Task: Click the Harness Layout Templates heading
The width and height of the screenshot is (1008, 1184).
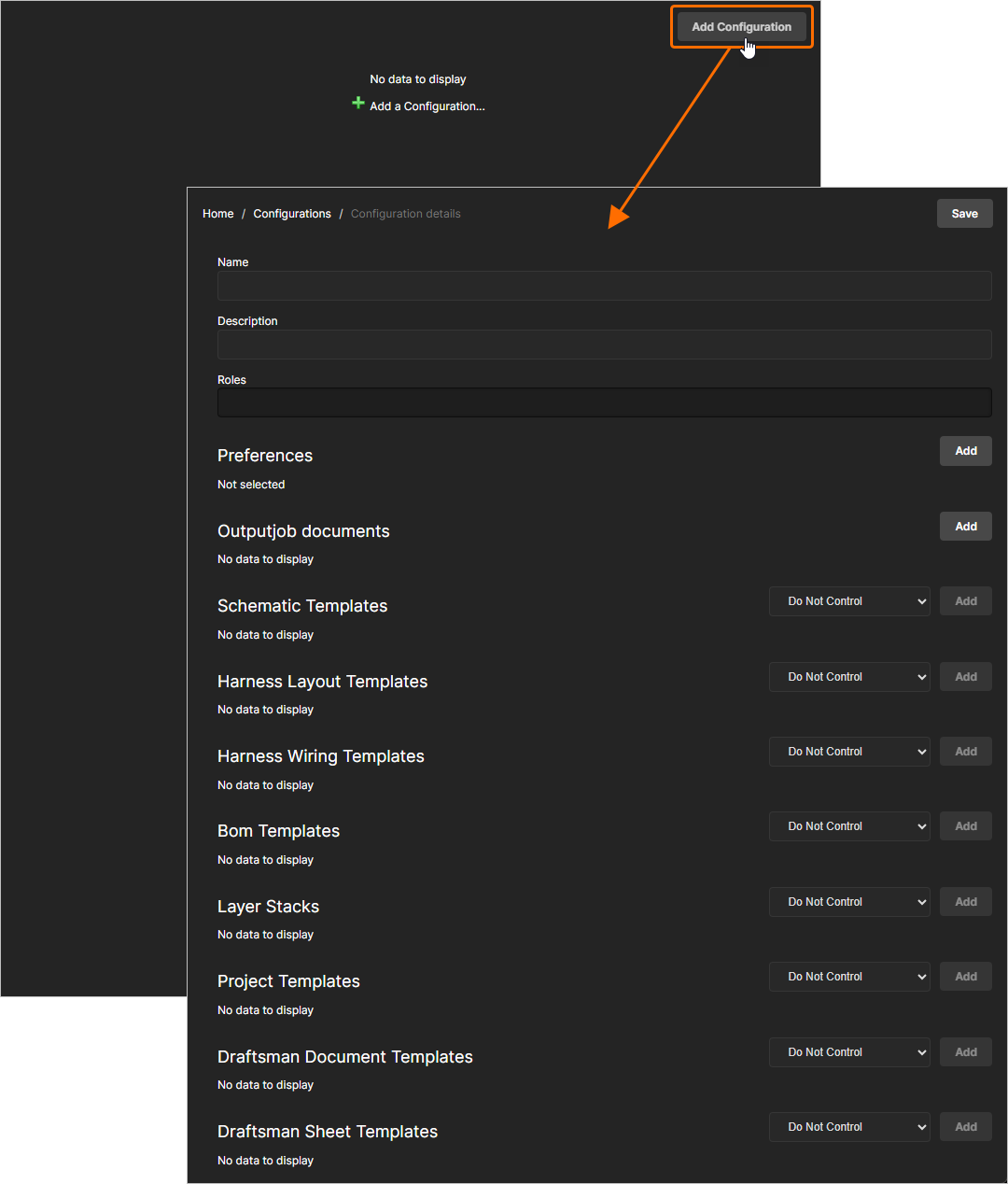Action: pyautogui.click(x=322, y=682)
